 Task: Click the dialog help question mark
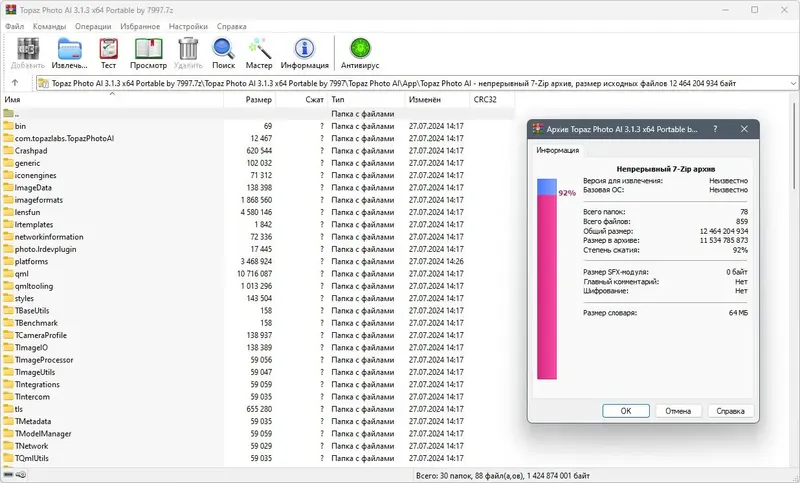(x=715, y=129)
